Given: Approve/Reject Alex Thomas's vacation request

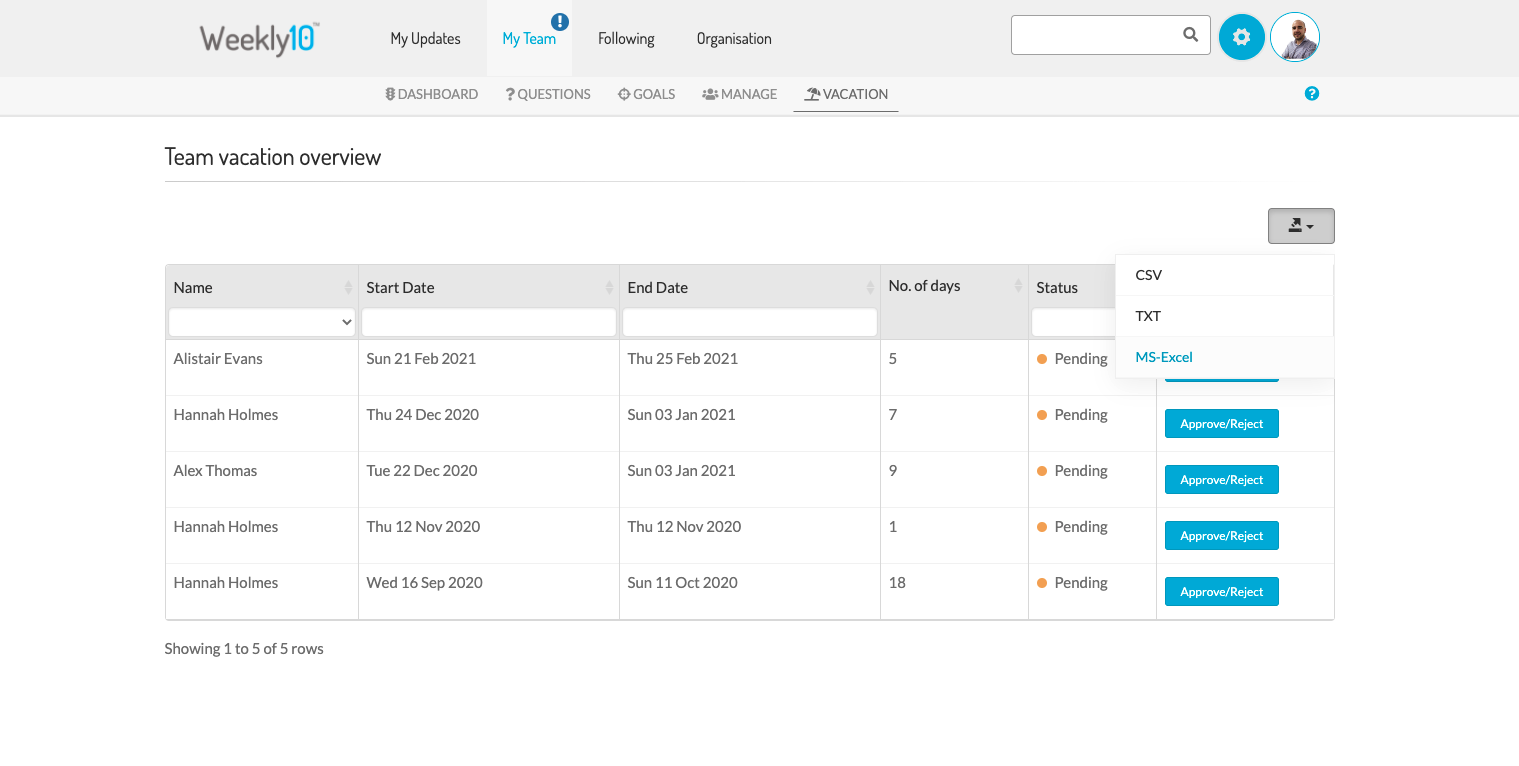Looking at the screenshot, I should [1221, 480].
